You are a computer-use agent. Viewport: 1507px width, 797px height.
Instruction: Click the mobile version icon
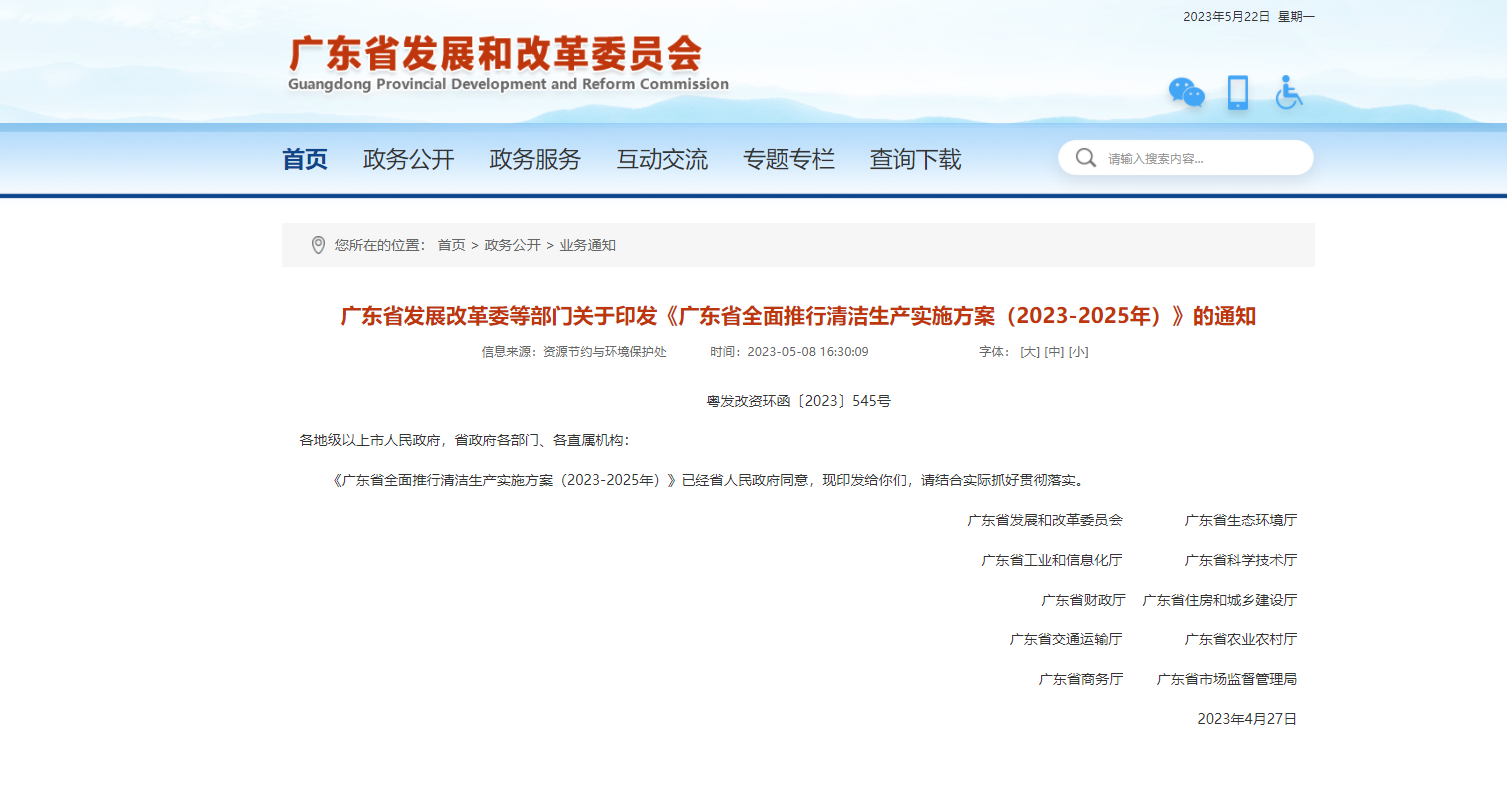[x=1237, y=92]
